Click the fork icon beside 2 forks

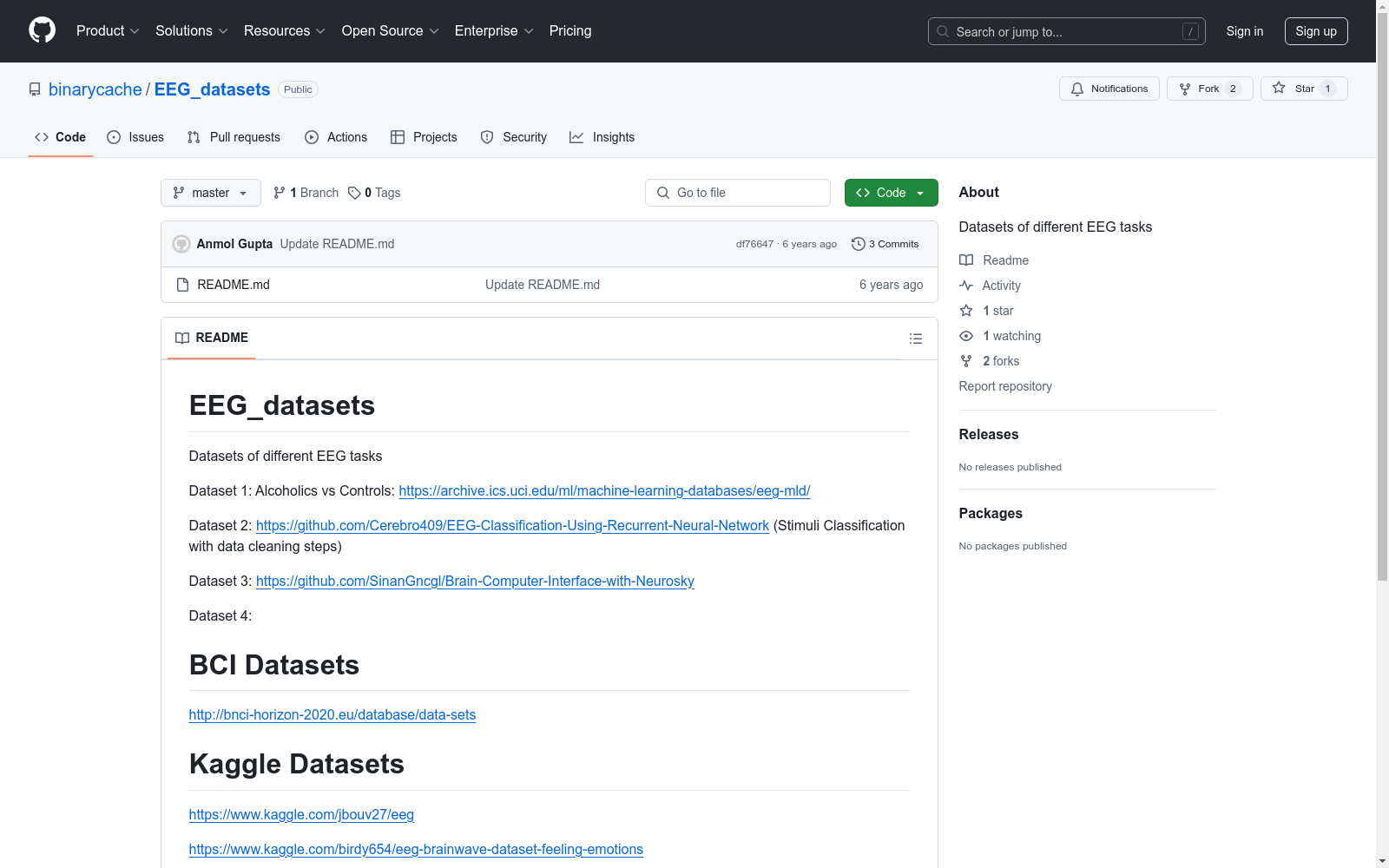coord(966,361)
